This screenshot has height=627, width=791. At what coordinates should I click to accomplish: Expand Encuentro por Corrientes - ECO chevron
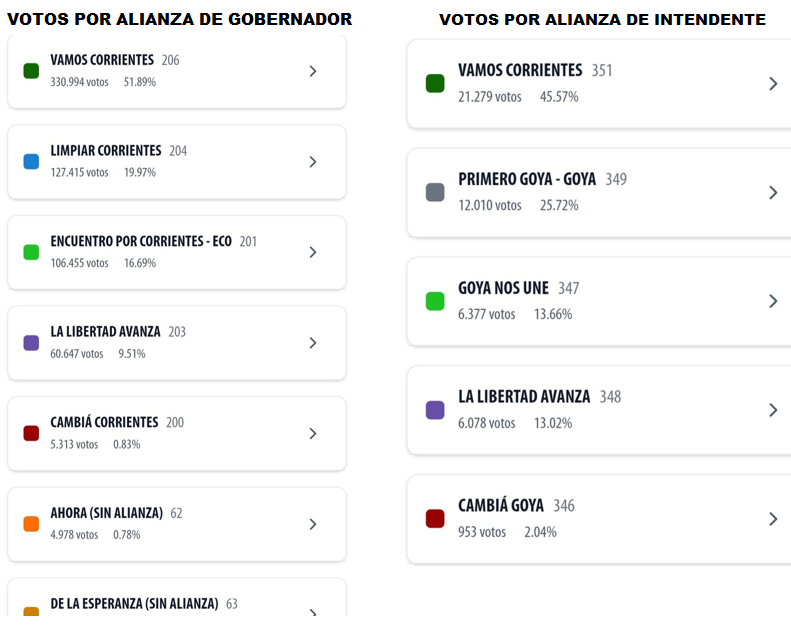click(x=313, y=252)
